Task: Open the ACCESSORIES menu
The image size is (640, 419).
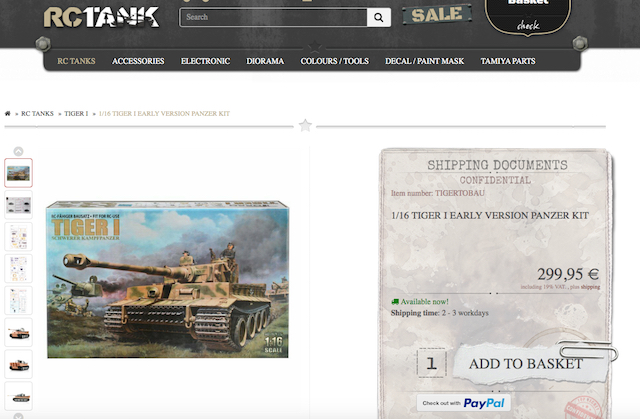Action: (138, 61)
